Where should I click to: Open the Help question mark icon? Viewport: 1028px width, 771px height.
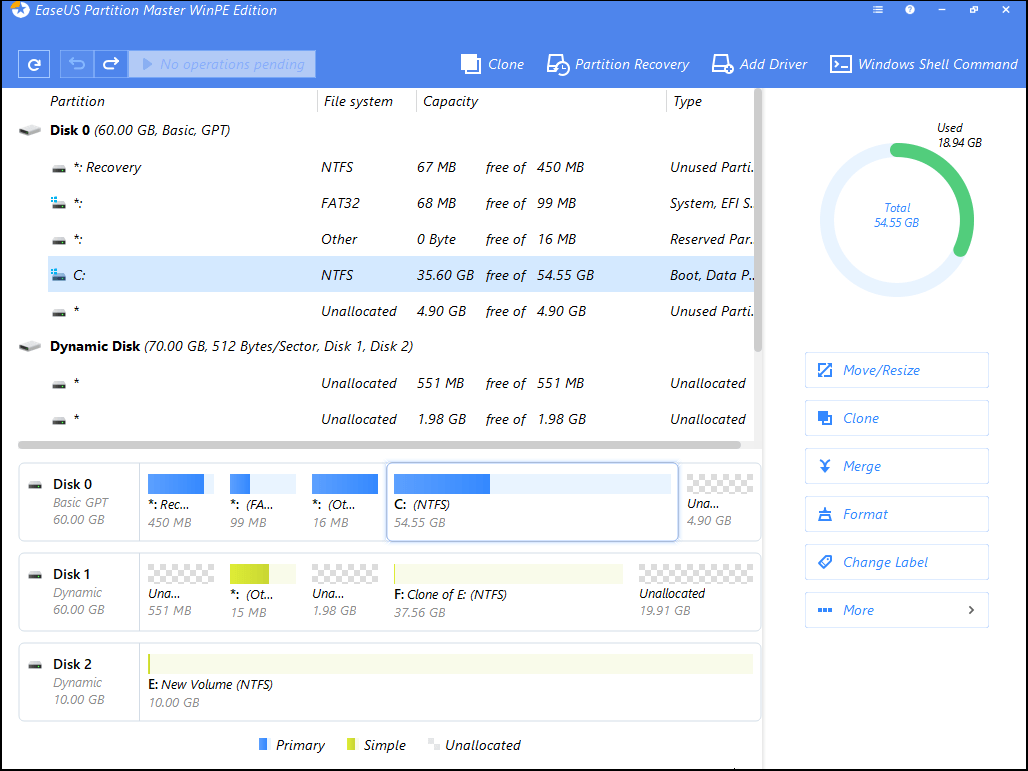point(910,10)
